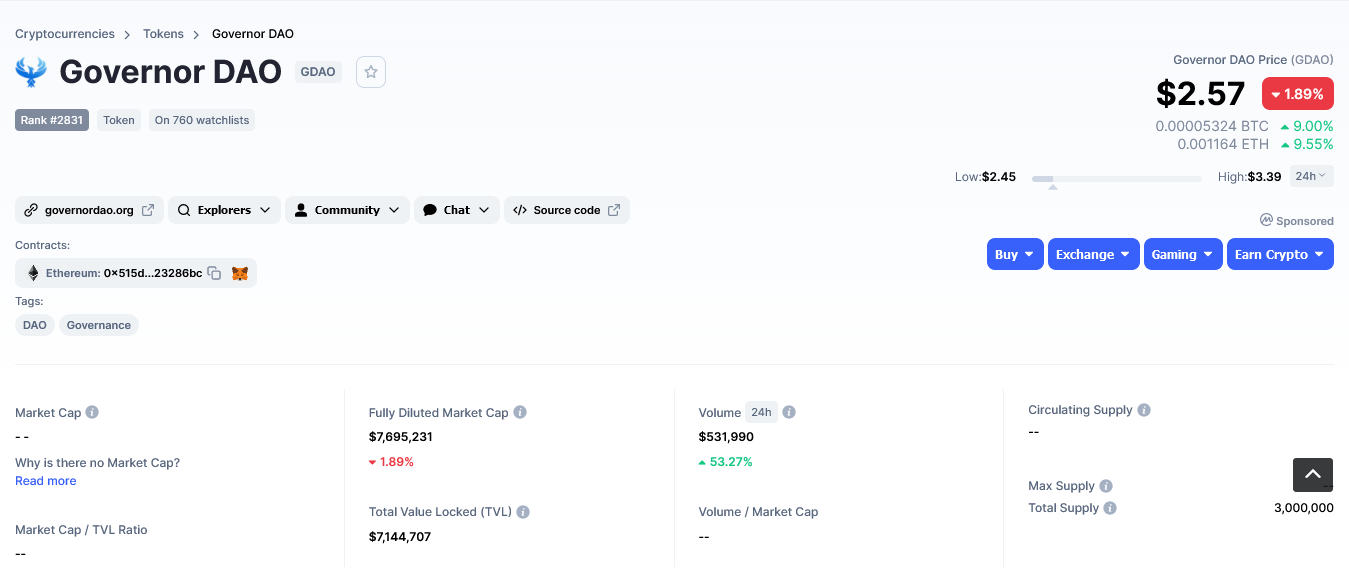
Task: Select the DAO tag
Action: point(35,325)
